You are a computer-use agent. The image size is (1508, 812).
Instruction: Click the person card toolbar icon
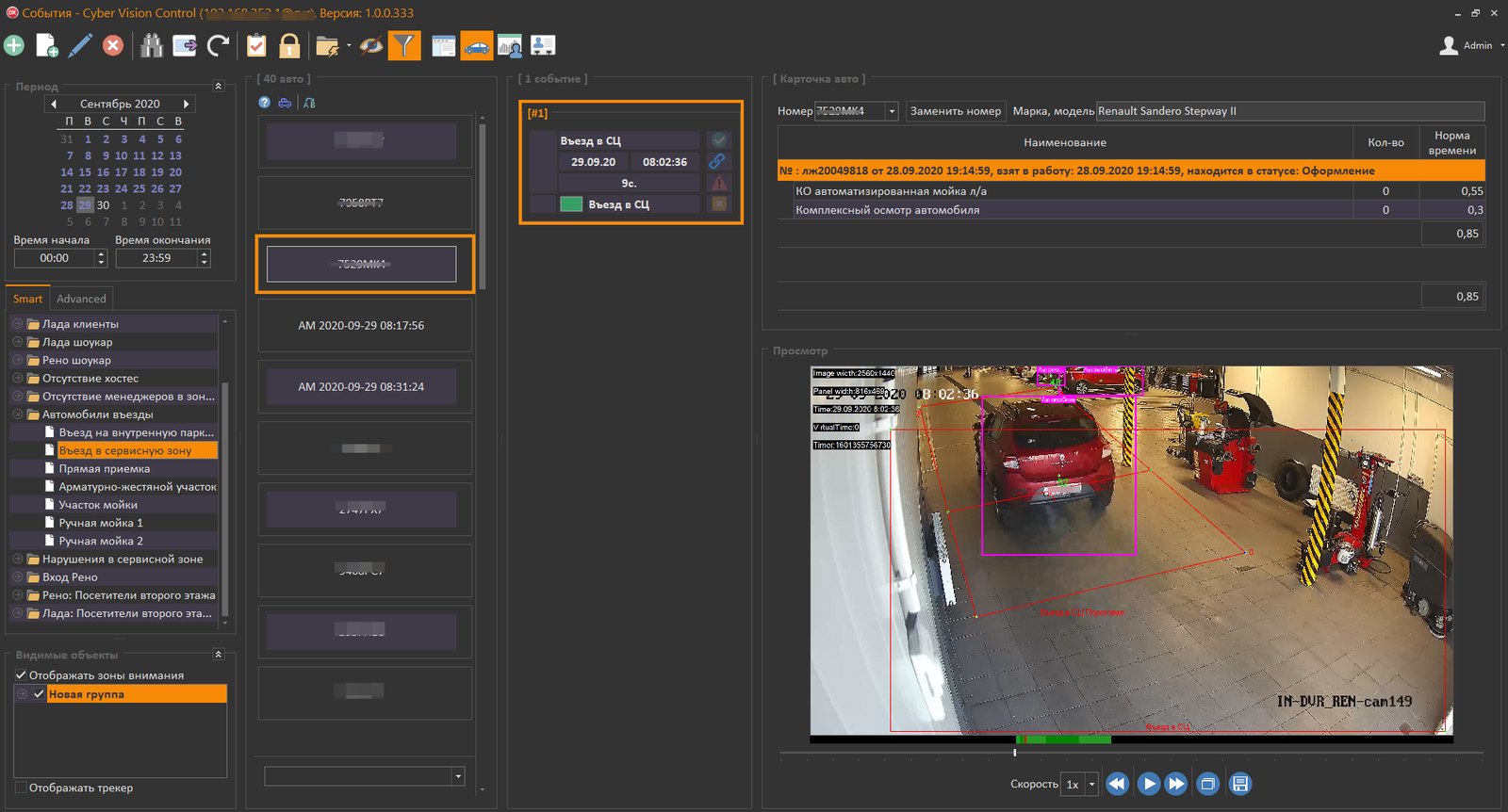pos(543,45)
